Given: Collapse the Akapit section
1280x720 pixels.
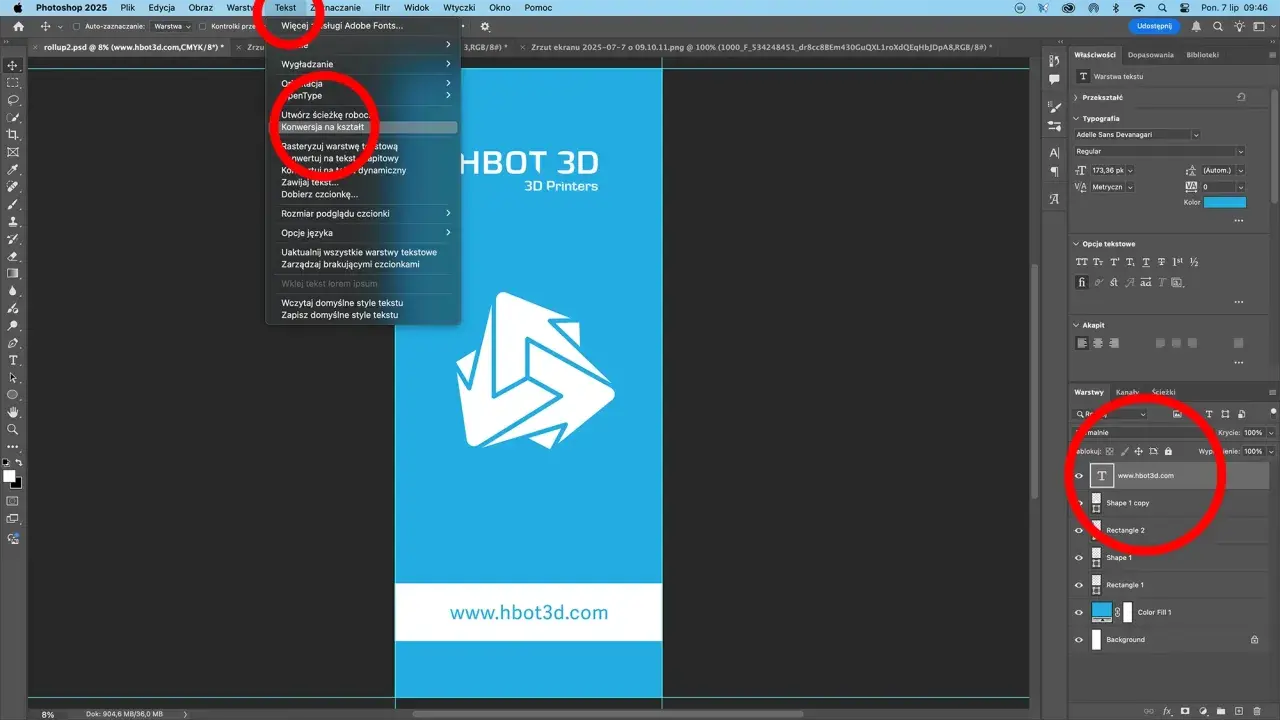Looking at the screenshot, I should click(1076, 325).
